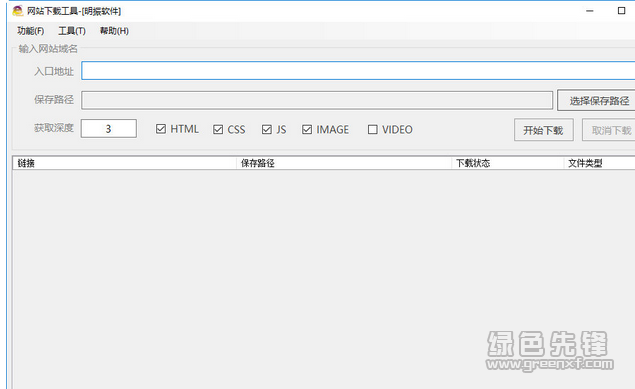
Task: Disable the IMAGE checkbox
Action: (307, 130)
